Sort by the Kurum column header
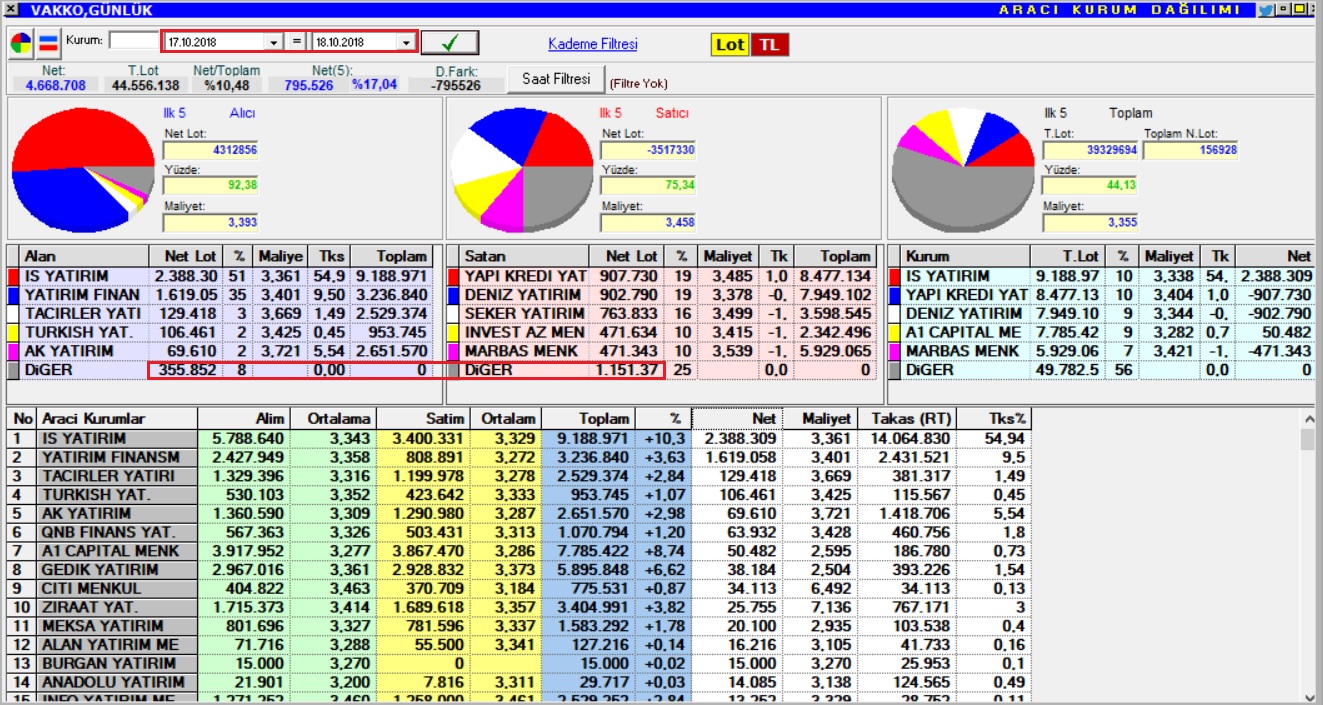This screenshot has height=705, width=1323. pos(965,256)
